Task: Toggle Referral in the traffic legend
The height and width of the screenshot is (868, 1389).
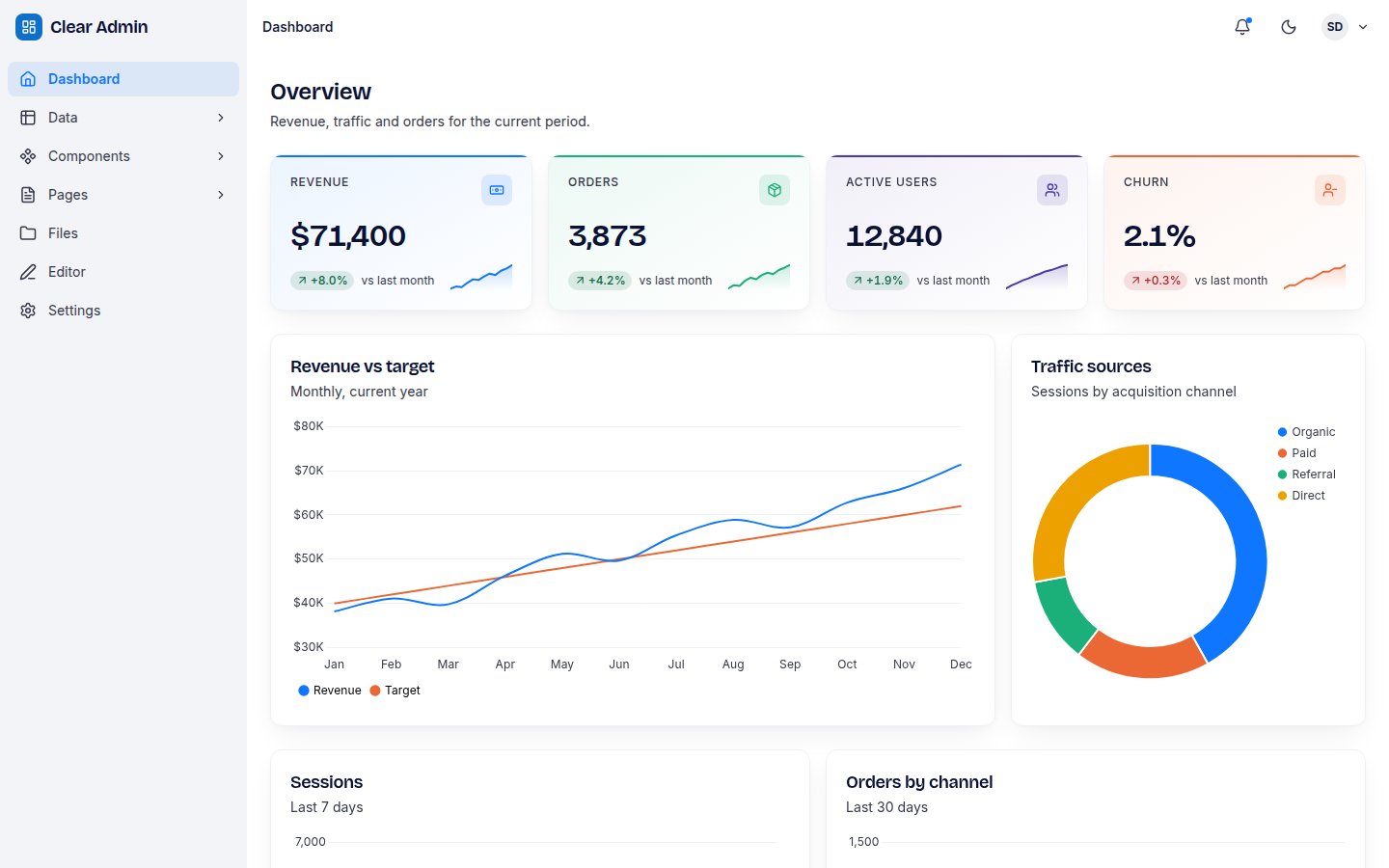Action: (1306, 475)
